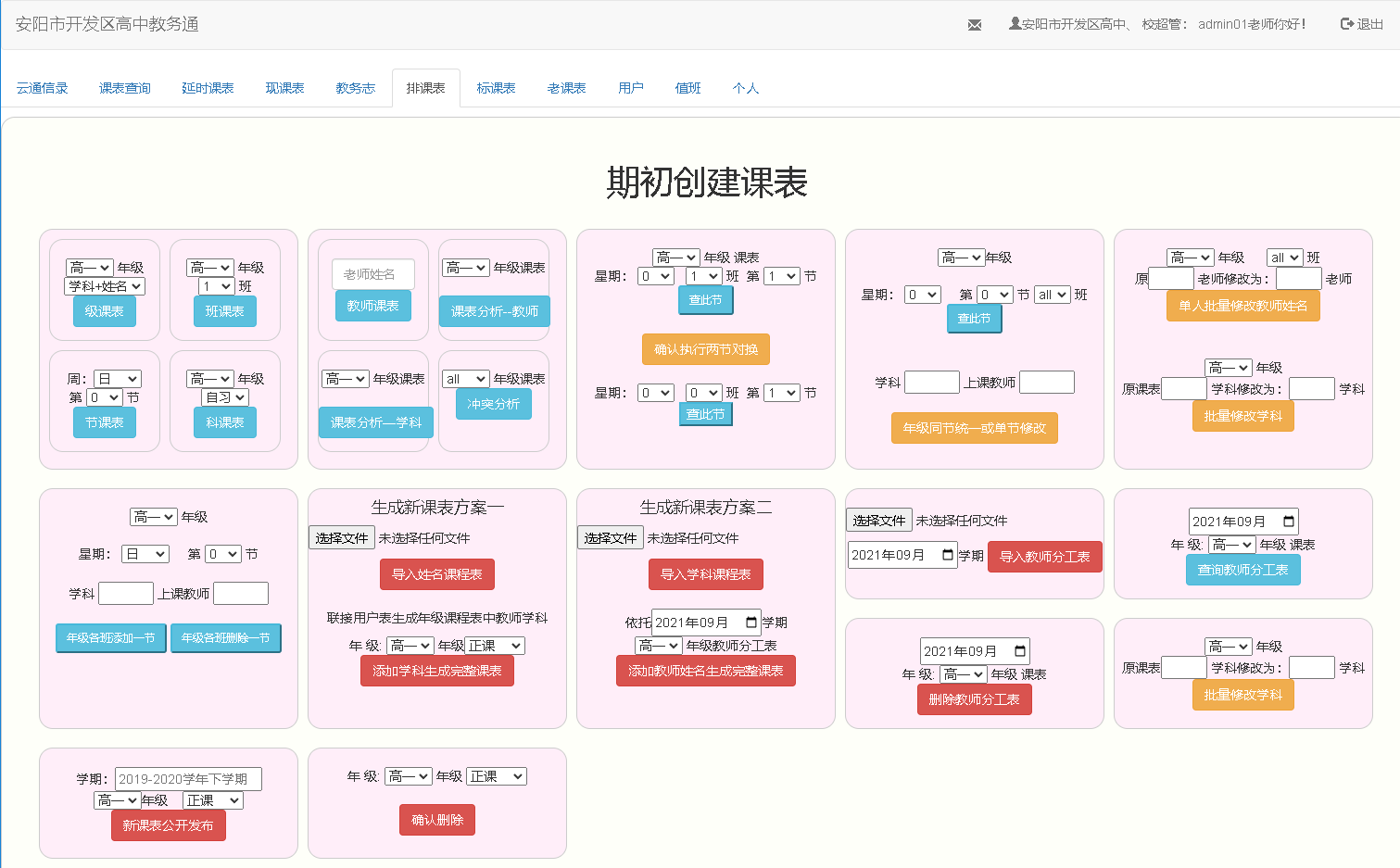Click 查询教师分工表 button
Screen dimensions: 1400x868
[x=1243, y=570]
